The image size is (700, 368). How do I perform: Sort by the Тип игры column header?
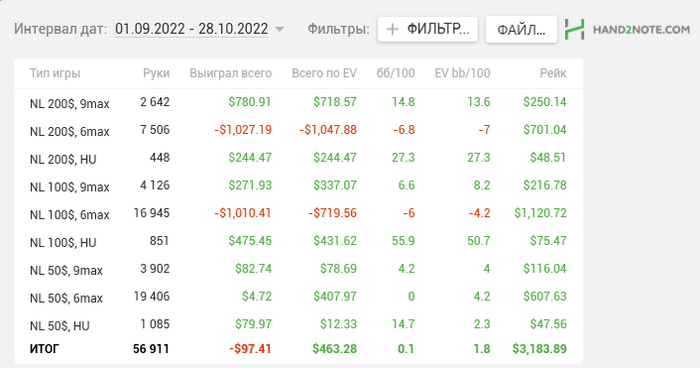pyautogui.click(x=55, y=73)
